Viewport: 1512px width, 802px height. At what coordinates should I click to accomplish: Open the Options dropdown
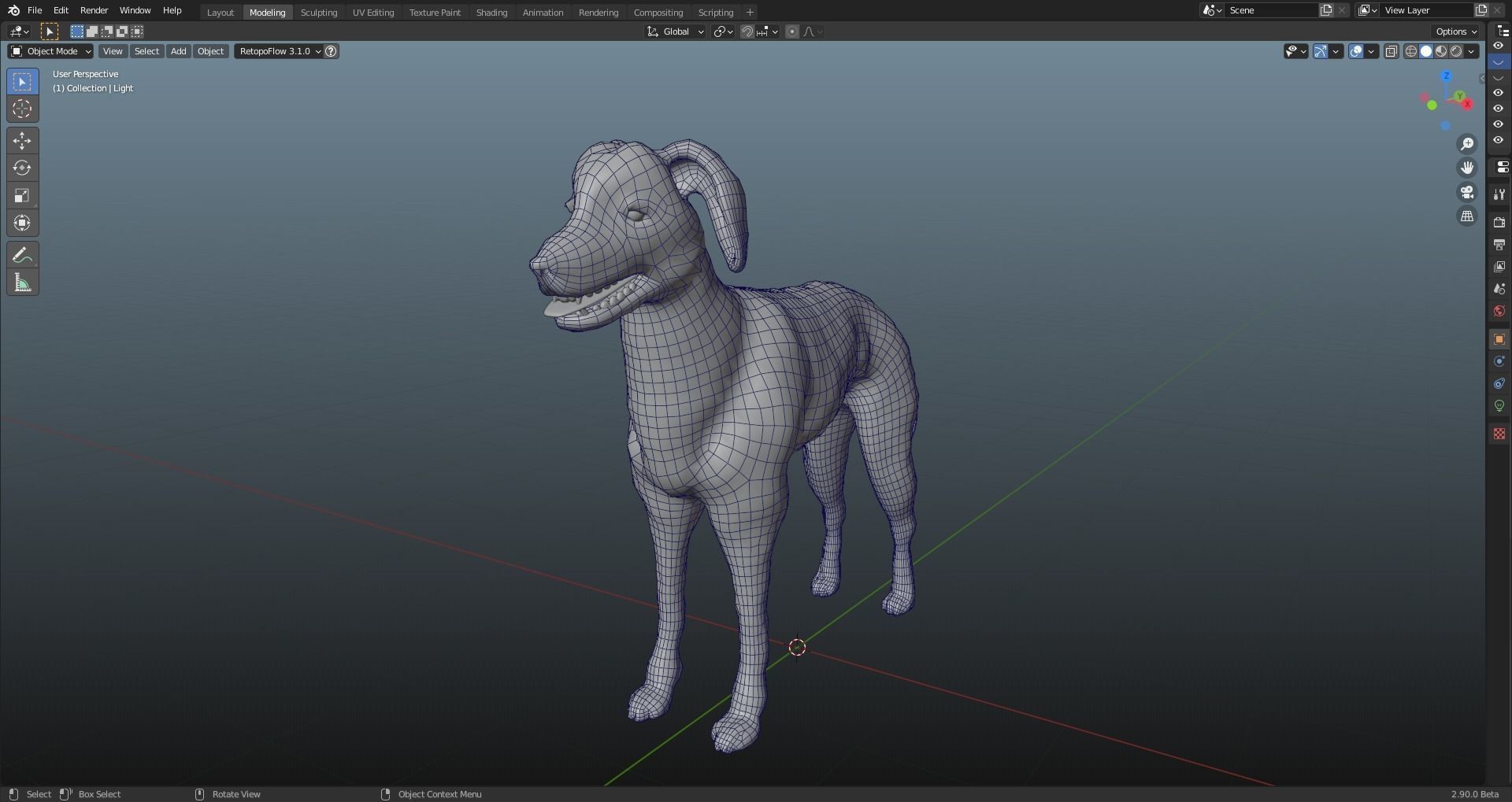1456,31
